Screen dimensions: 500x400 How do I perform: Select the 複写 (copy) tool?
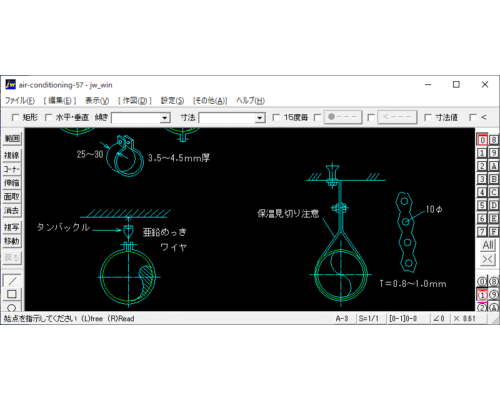tap(12, 227)
